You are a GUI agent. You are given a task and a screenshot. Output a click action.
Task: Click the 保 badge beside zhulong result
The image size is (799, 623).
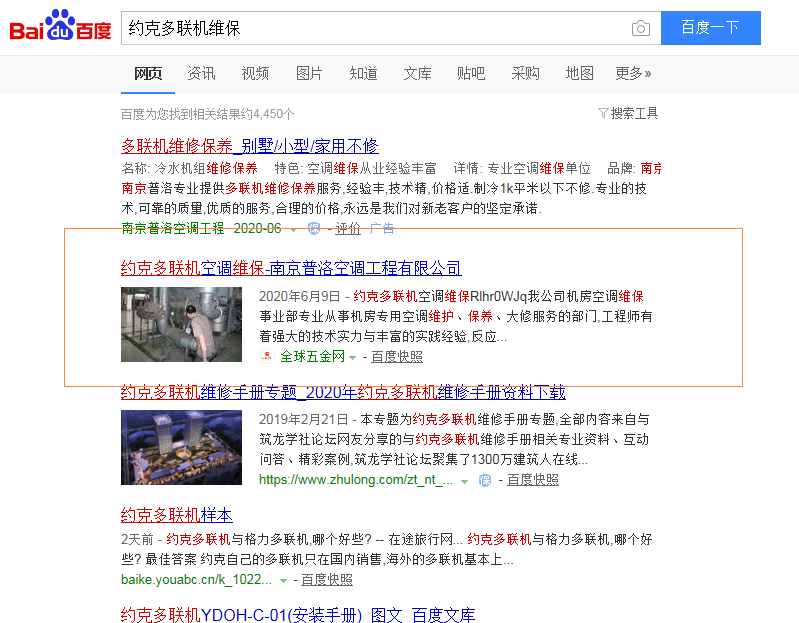[x=485, y=480]
